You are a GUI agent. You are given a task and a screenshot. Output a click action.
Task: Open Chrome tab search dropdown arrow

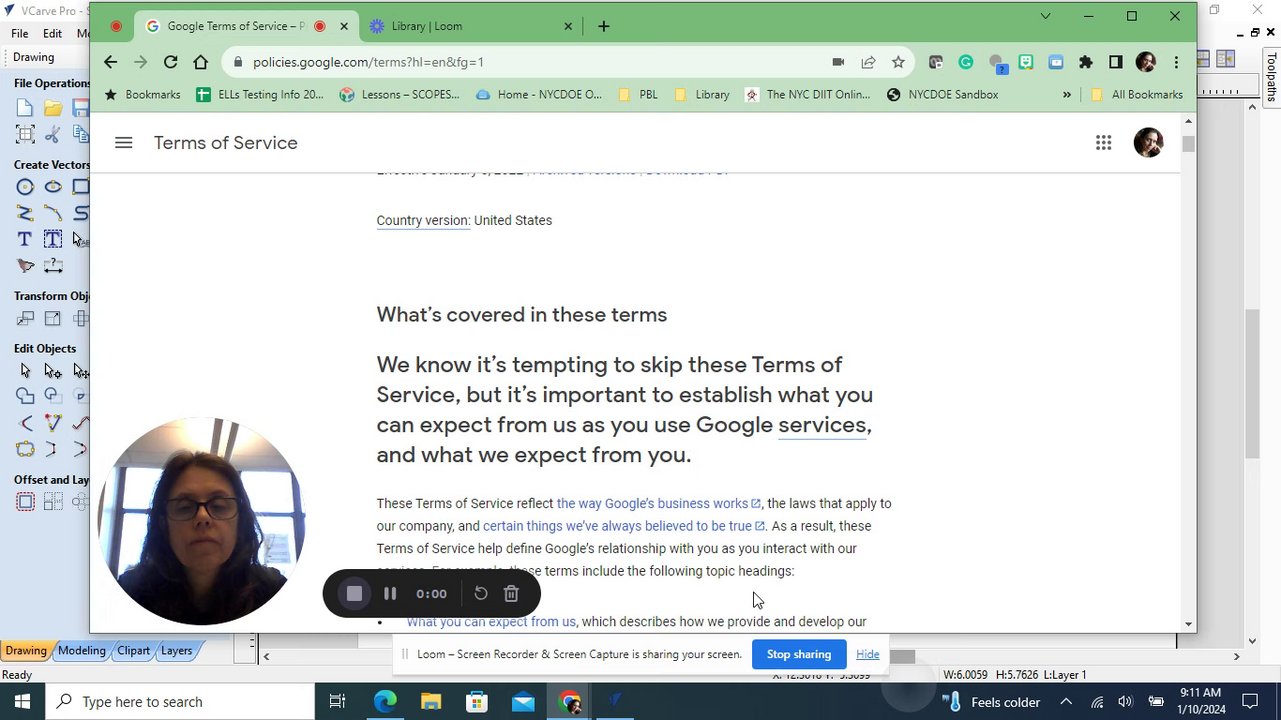pos(1045,16)
